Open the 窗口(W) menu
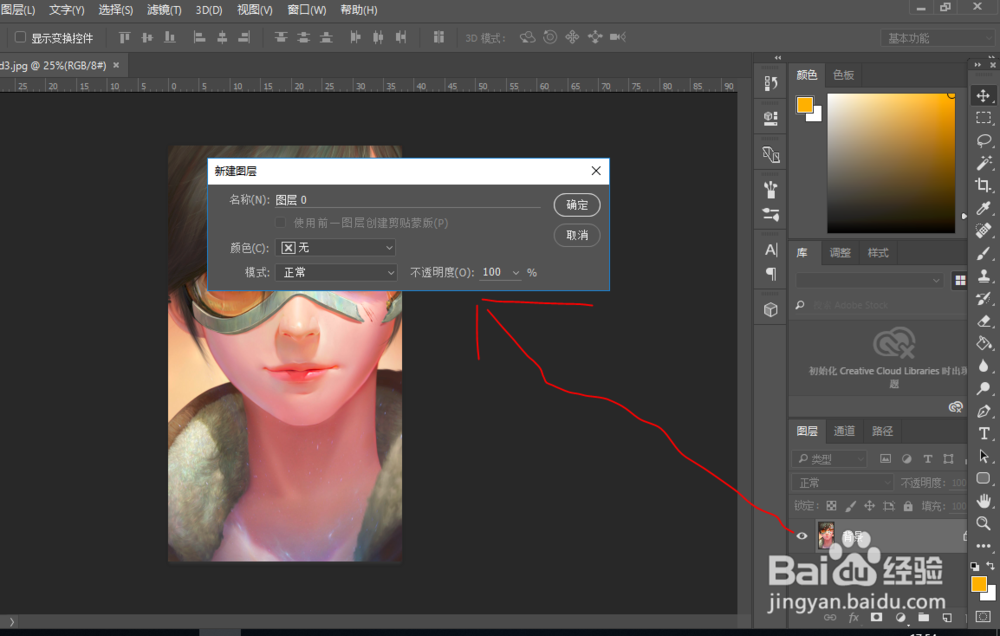Screen dimensions: 1000x636 pos(307,10)
